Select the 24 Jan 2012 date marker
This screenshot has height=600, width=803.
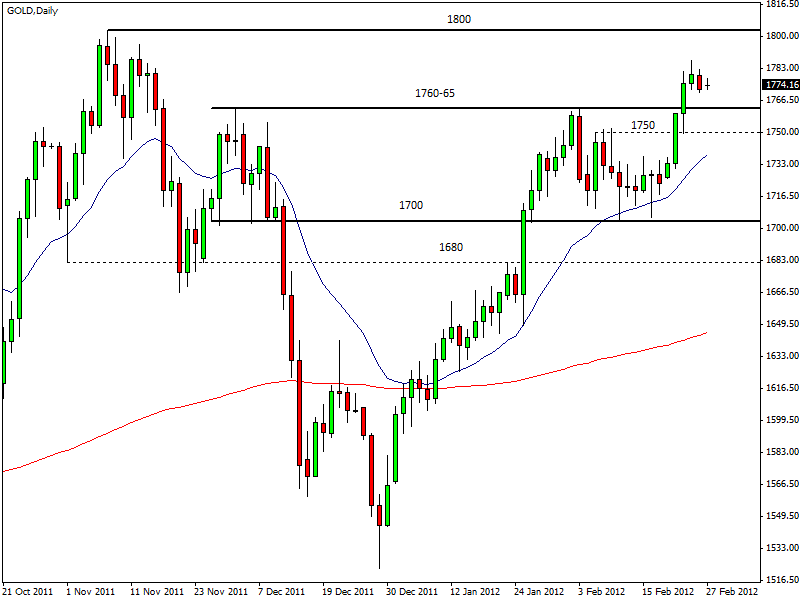[x=538, y=591]
